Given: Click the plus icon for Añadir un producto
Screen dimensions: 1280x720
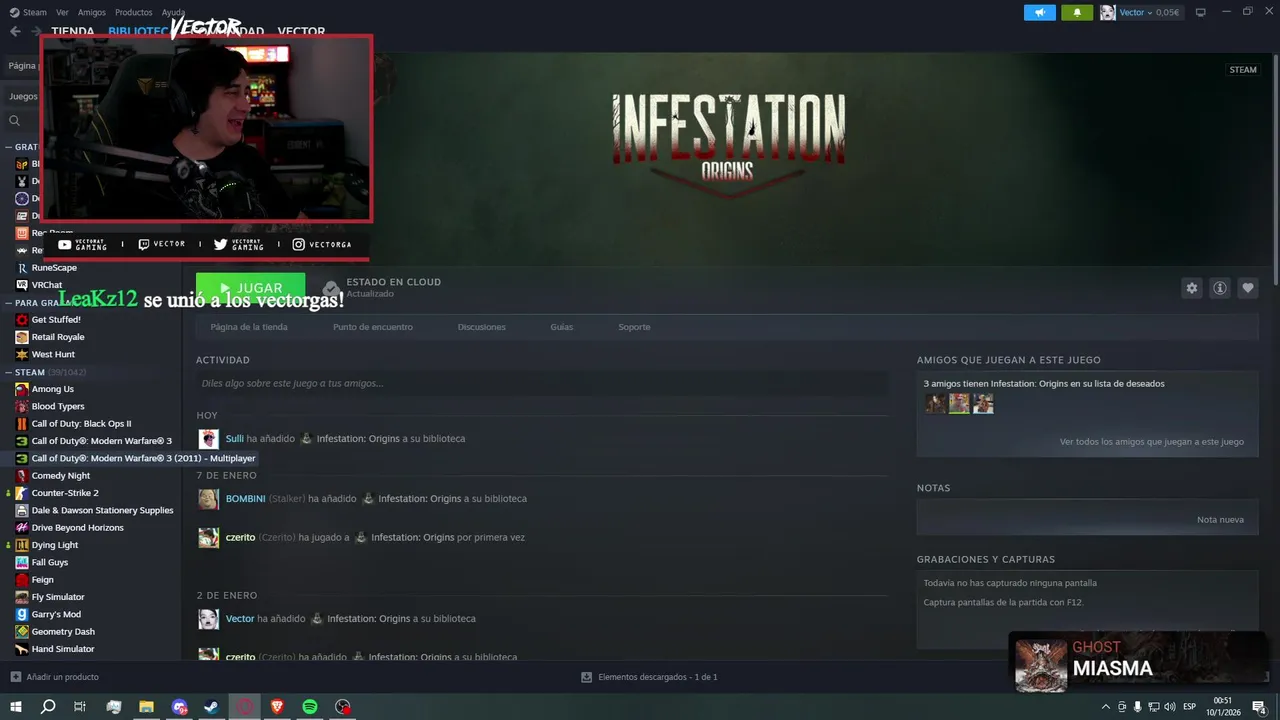Looking at the screenshot, I should click(15, 677).
